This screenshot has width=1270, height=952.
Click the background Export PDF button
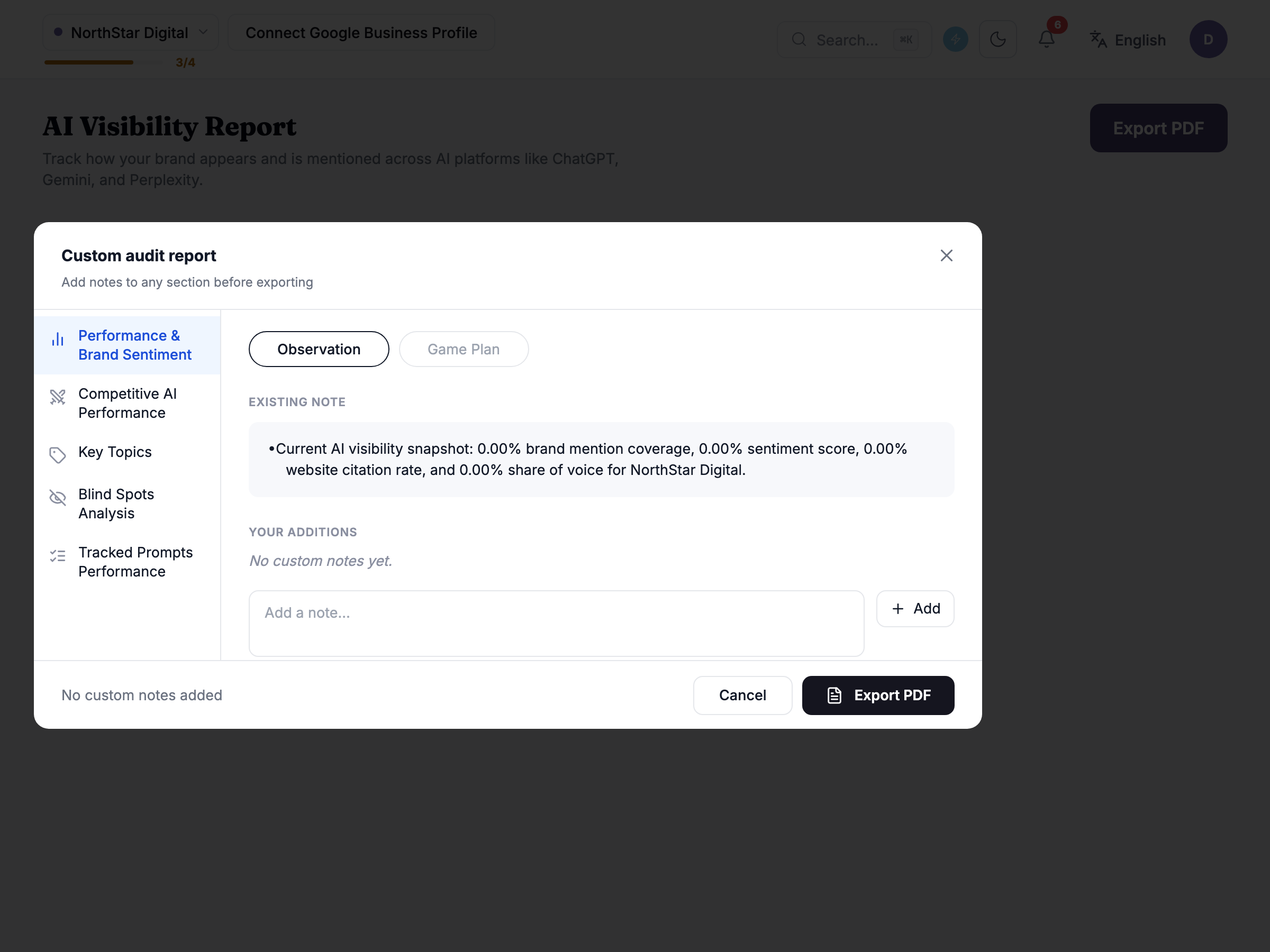coord(1158,128)
